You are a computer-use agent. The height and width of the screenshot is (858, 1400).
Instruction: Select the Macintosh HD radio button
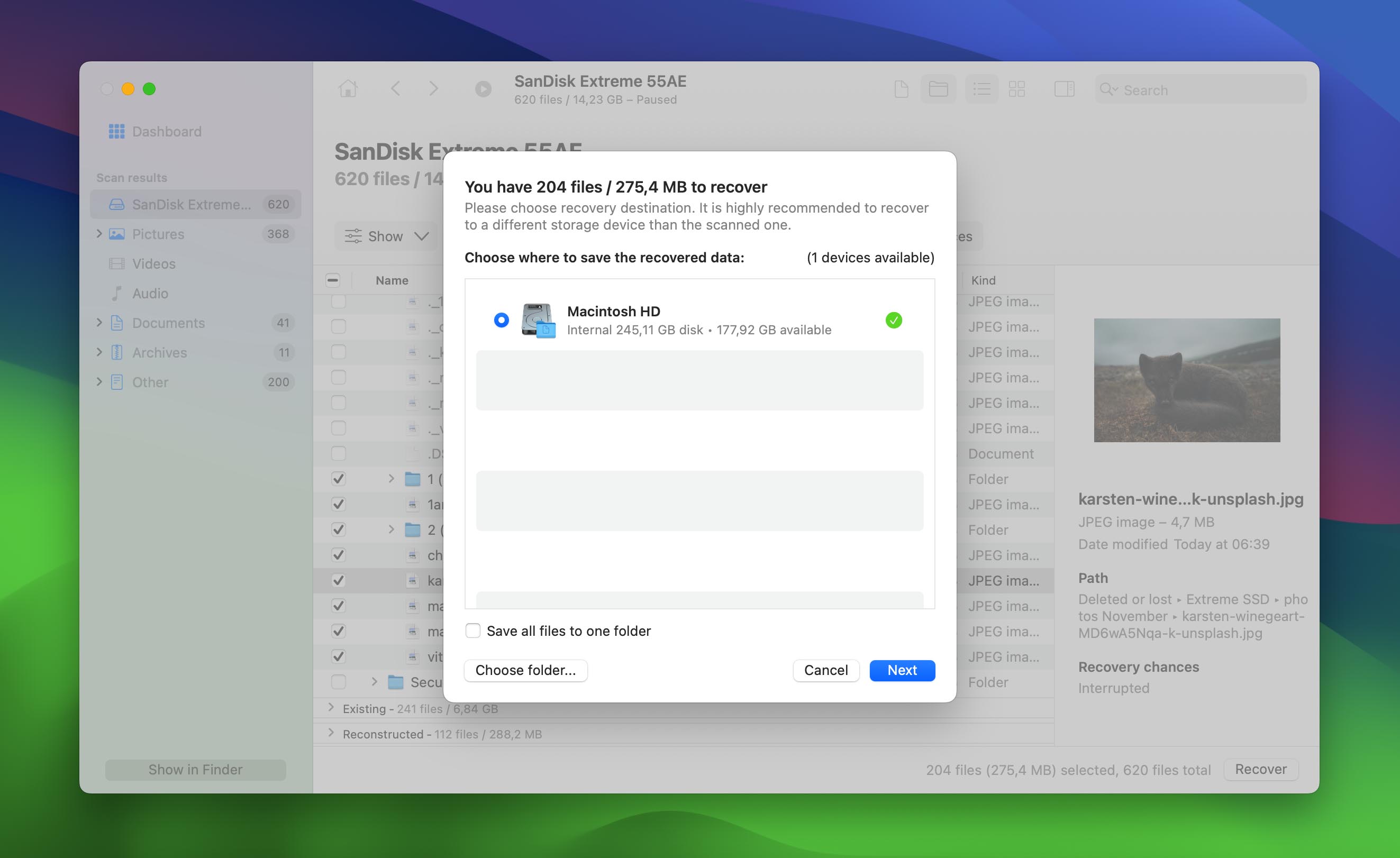point(501,320)
